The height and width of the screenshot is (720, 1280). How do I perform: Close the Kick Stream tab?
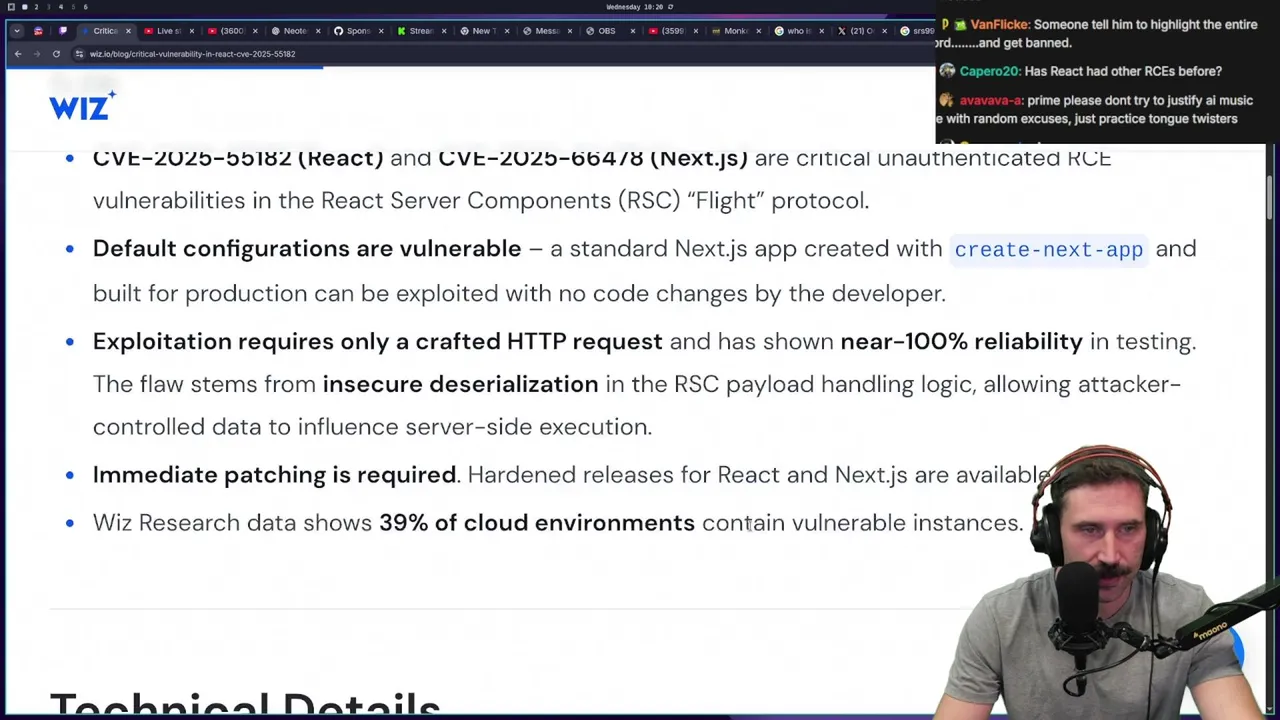444,31
